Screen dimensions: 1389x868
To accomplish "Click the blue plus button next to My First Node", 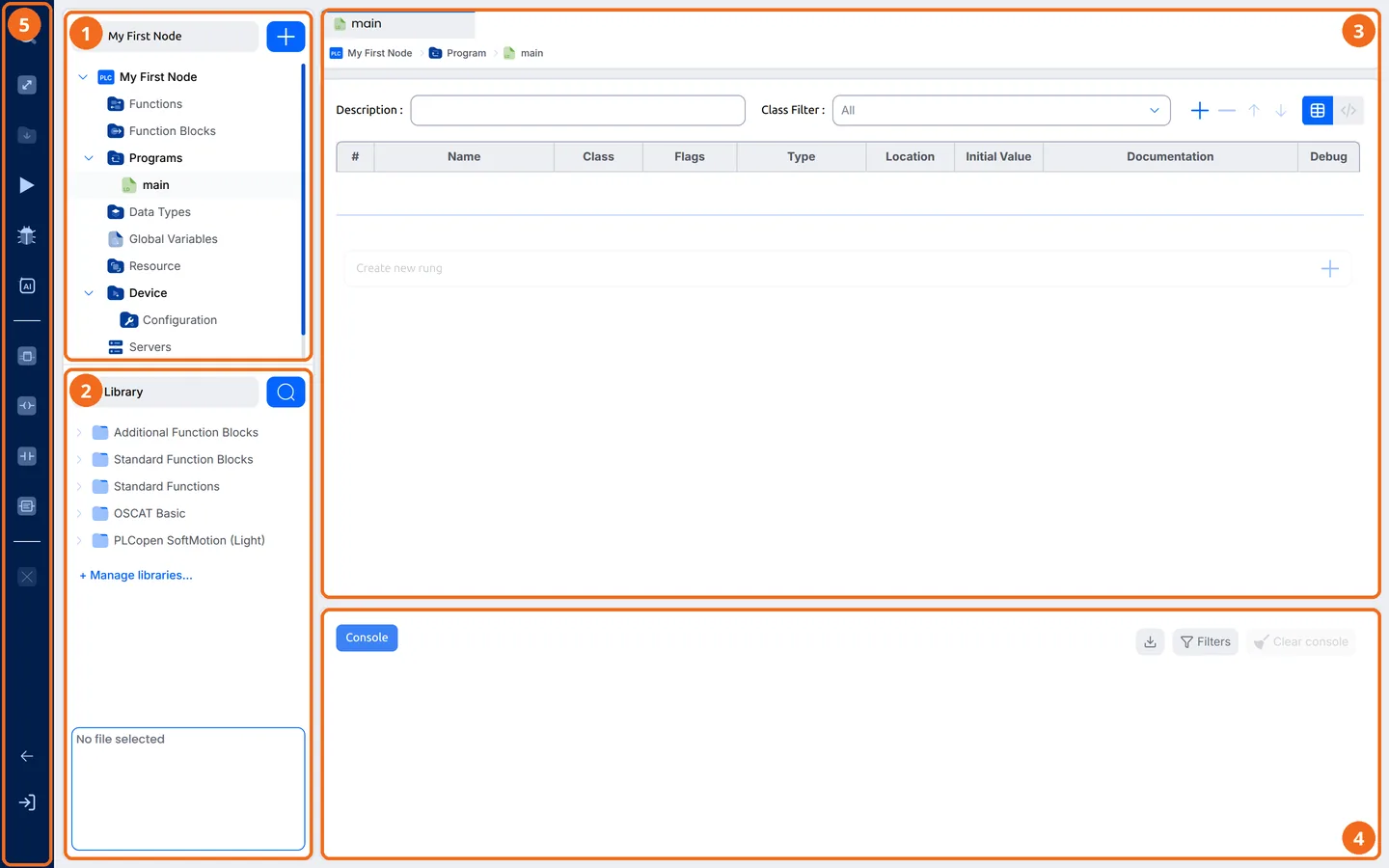I will click(x=286, y=37).
